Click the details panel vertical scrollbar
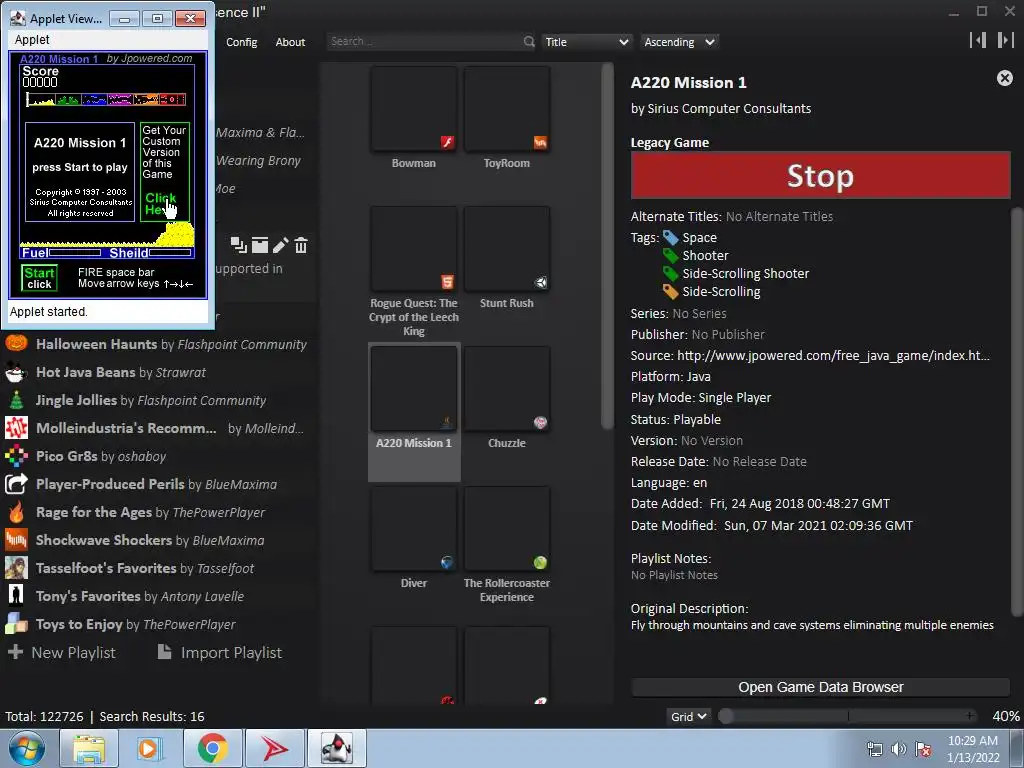 [1017, 411]
